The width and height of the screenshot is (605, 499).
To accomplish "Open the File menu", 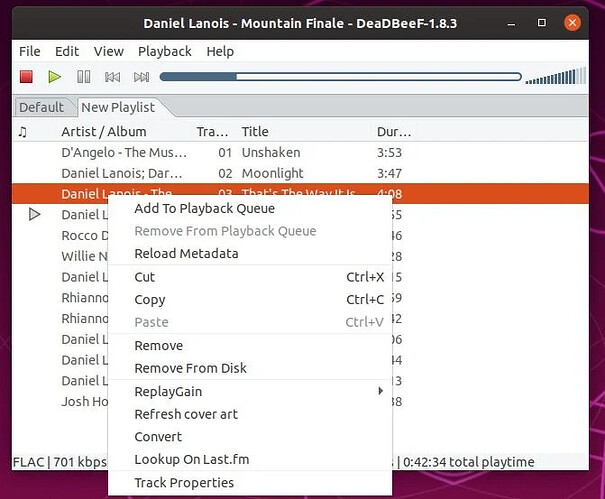I will (29, 51).
